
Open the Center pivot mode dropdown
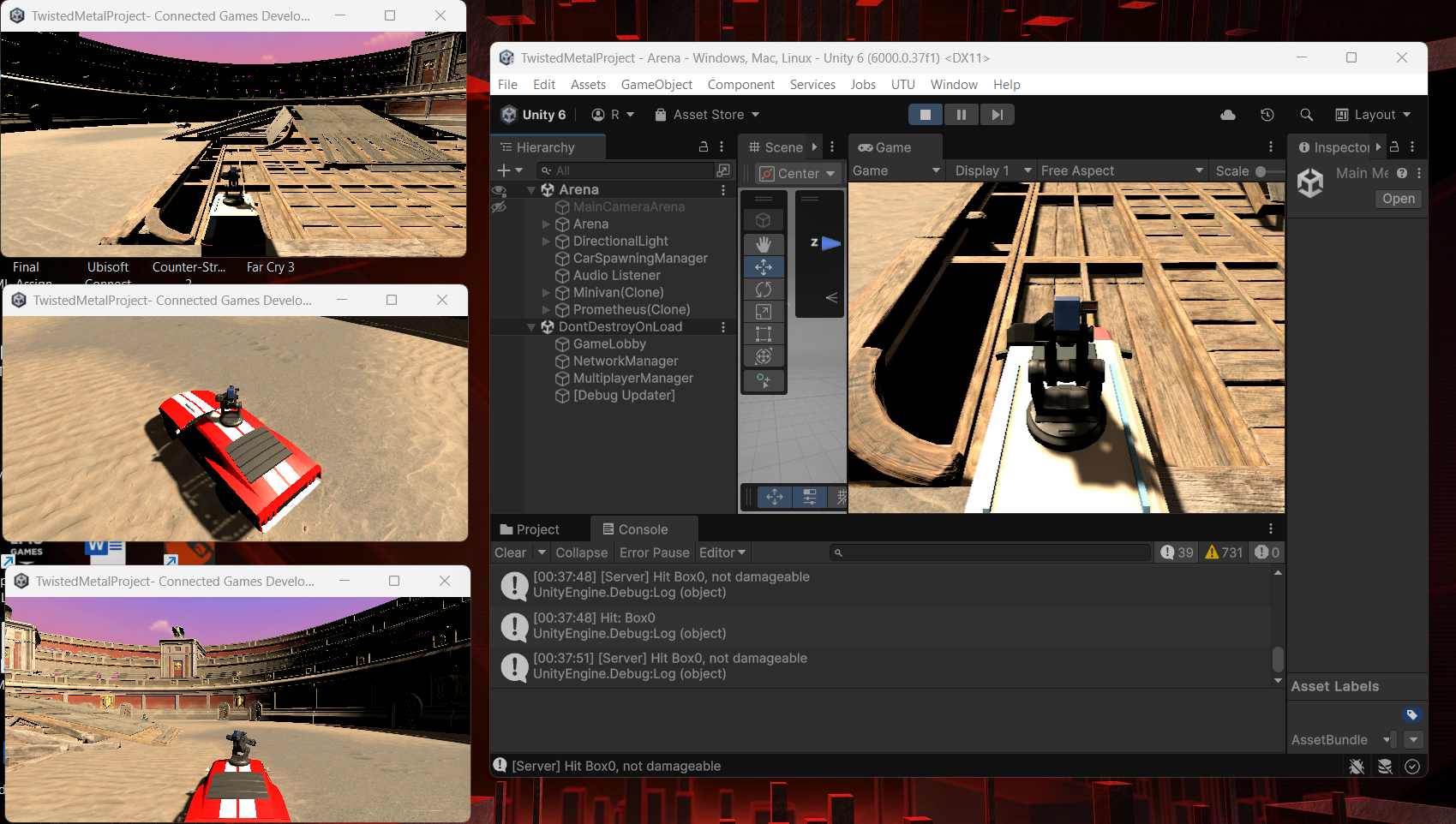(x=797, y=174)
